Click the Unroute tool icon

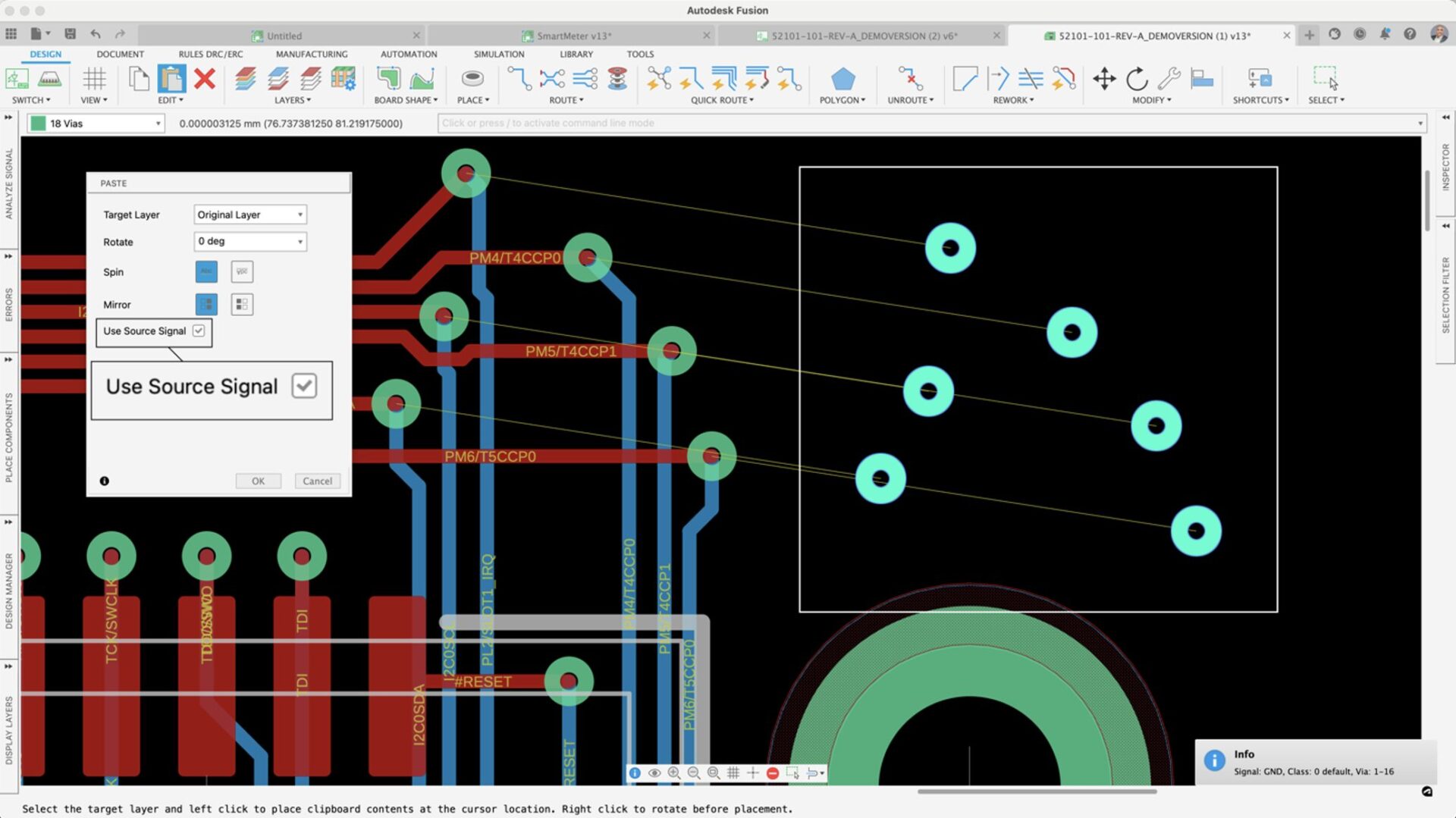click(x=910, y=79)
